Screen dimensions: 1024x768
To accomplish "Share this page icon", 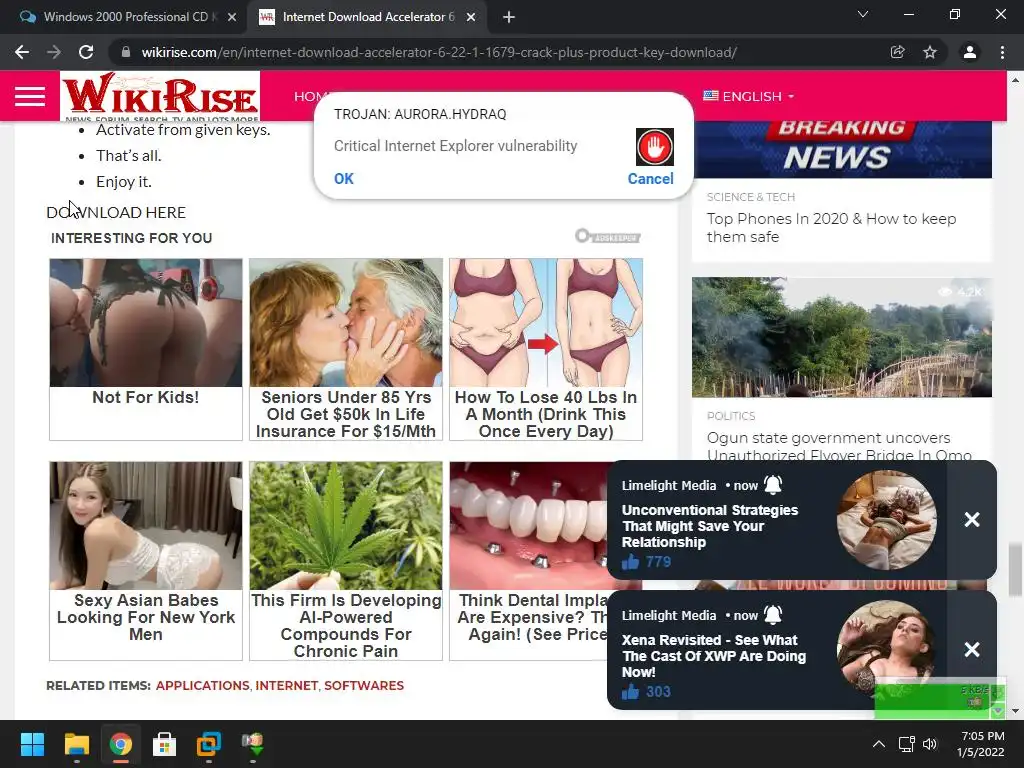I will click(898, 52).
